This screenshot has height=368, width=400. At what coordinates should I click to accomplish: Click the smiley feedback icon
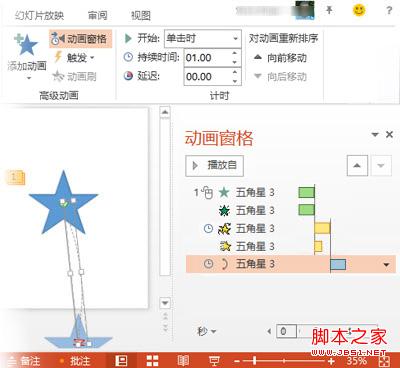[359, 10]
